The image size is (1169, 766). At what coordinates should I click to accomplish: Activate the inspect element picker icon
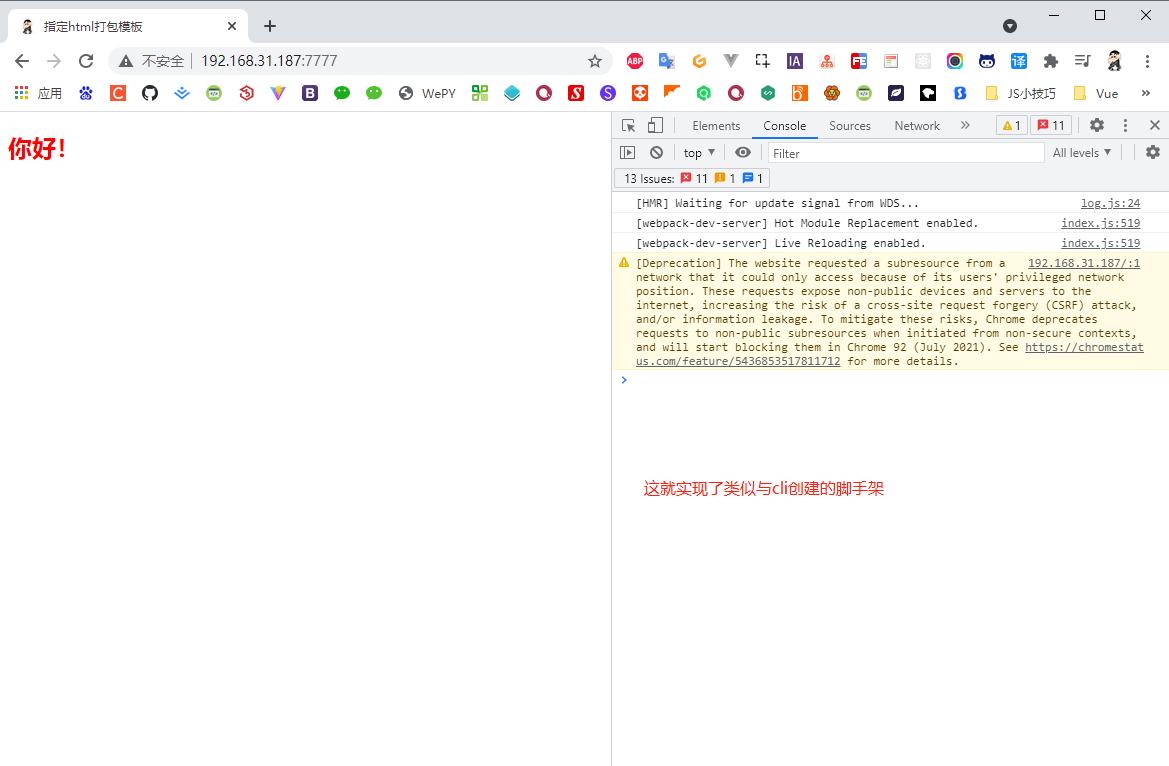tap(628, 125)
